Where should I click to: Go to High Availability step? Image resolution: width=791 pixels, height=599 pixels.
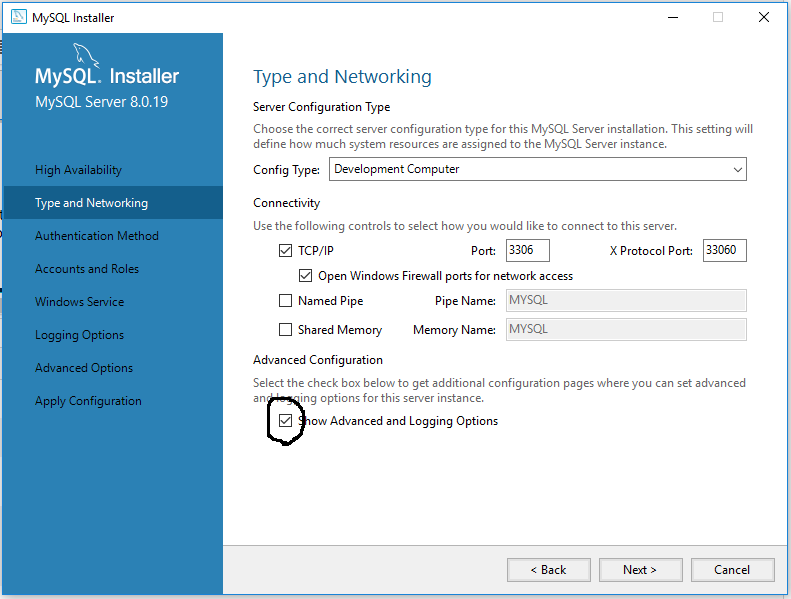point(79,170)
